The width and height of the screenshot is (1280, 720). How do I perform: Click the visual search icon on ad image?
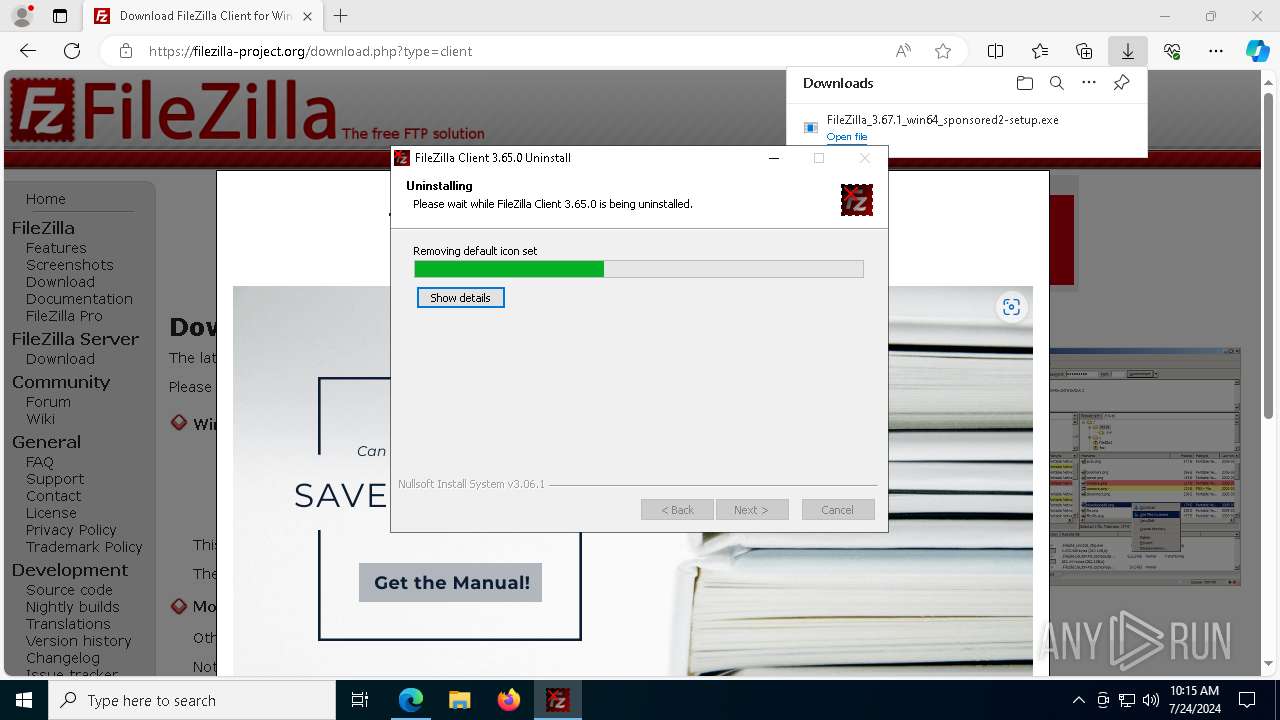pyautogui.click(x=1011, y=307)
